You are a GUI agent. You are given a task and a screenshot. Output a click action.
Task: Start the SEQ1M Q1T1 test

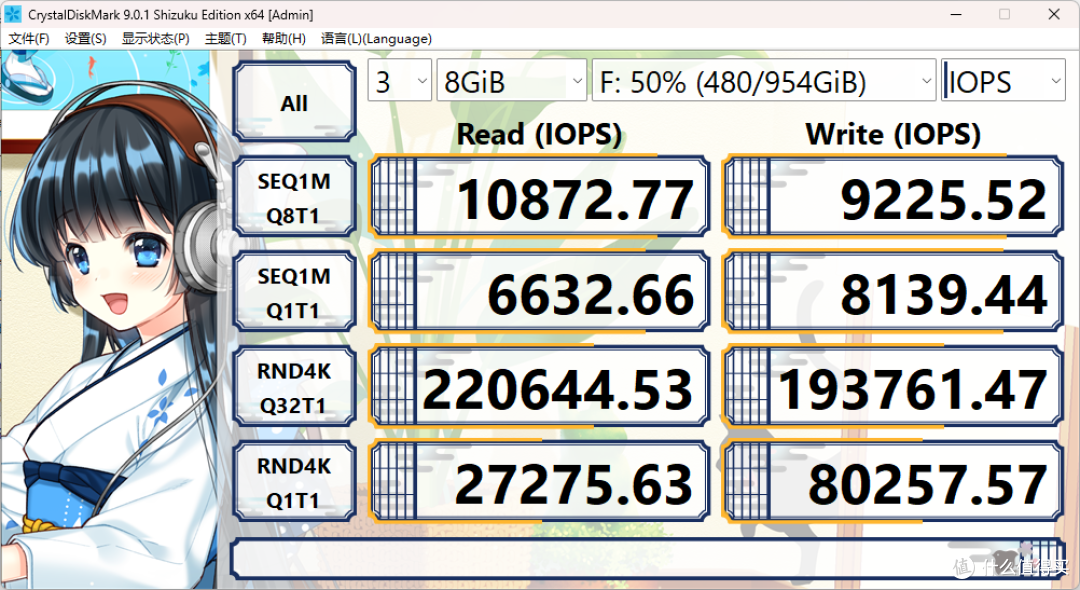(294, 292)
